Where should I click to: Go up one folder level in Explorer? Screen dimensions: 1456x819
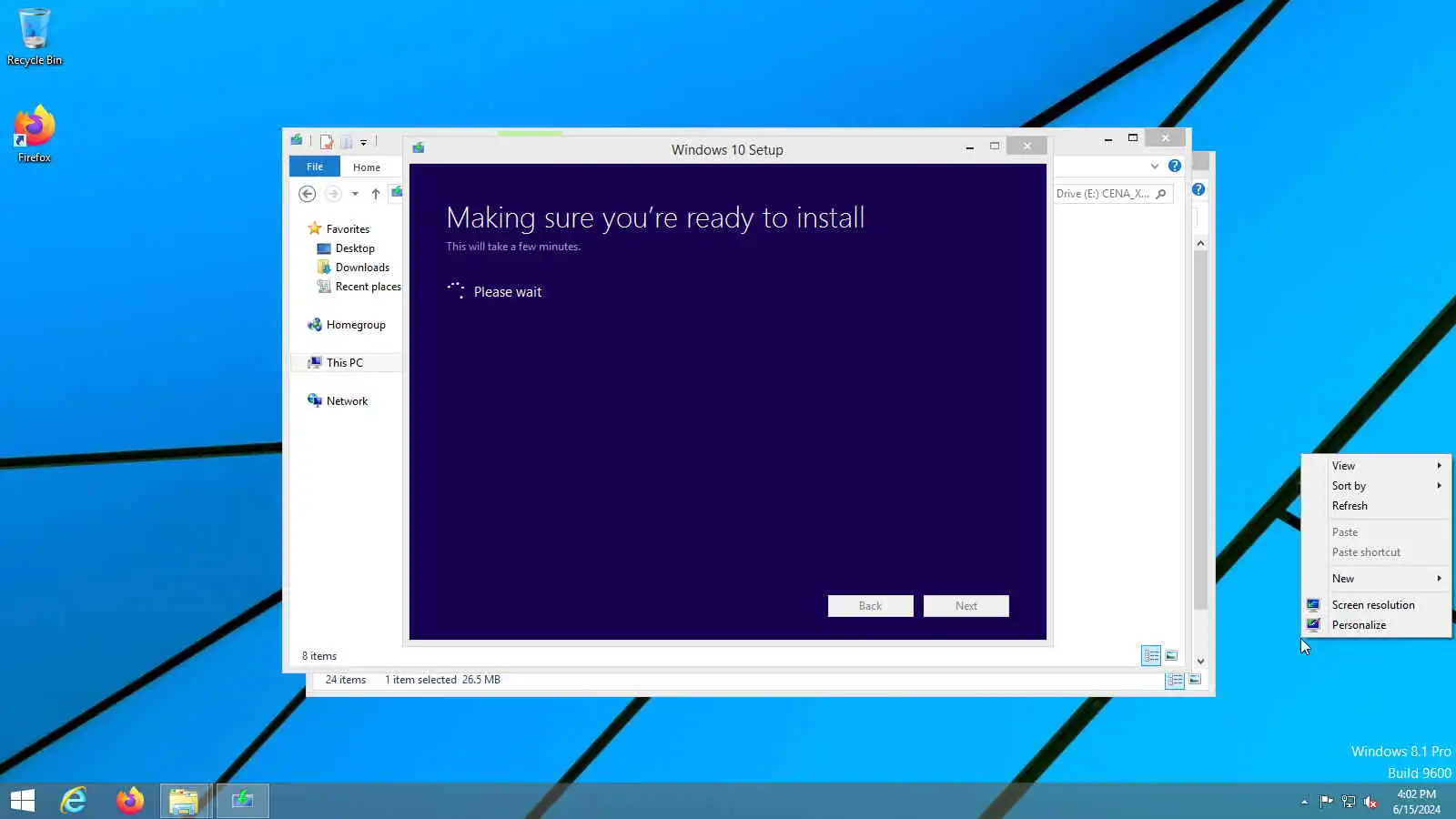(375, 194)
